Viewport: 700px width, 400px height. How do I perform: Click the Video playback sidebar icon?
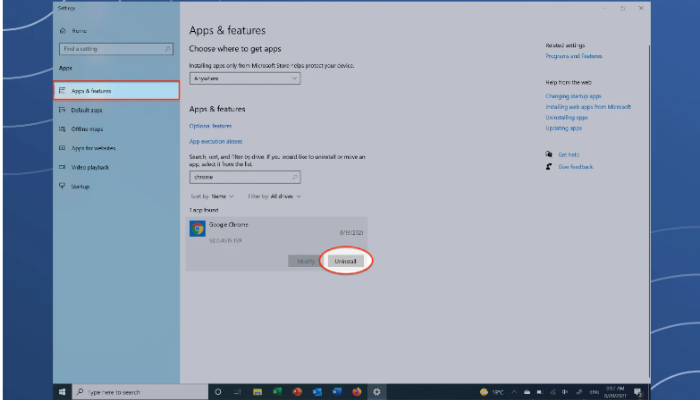point(62,167)
